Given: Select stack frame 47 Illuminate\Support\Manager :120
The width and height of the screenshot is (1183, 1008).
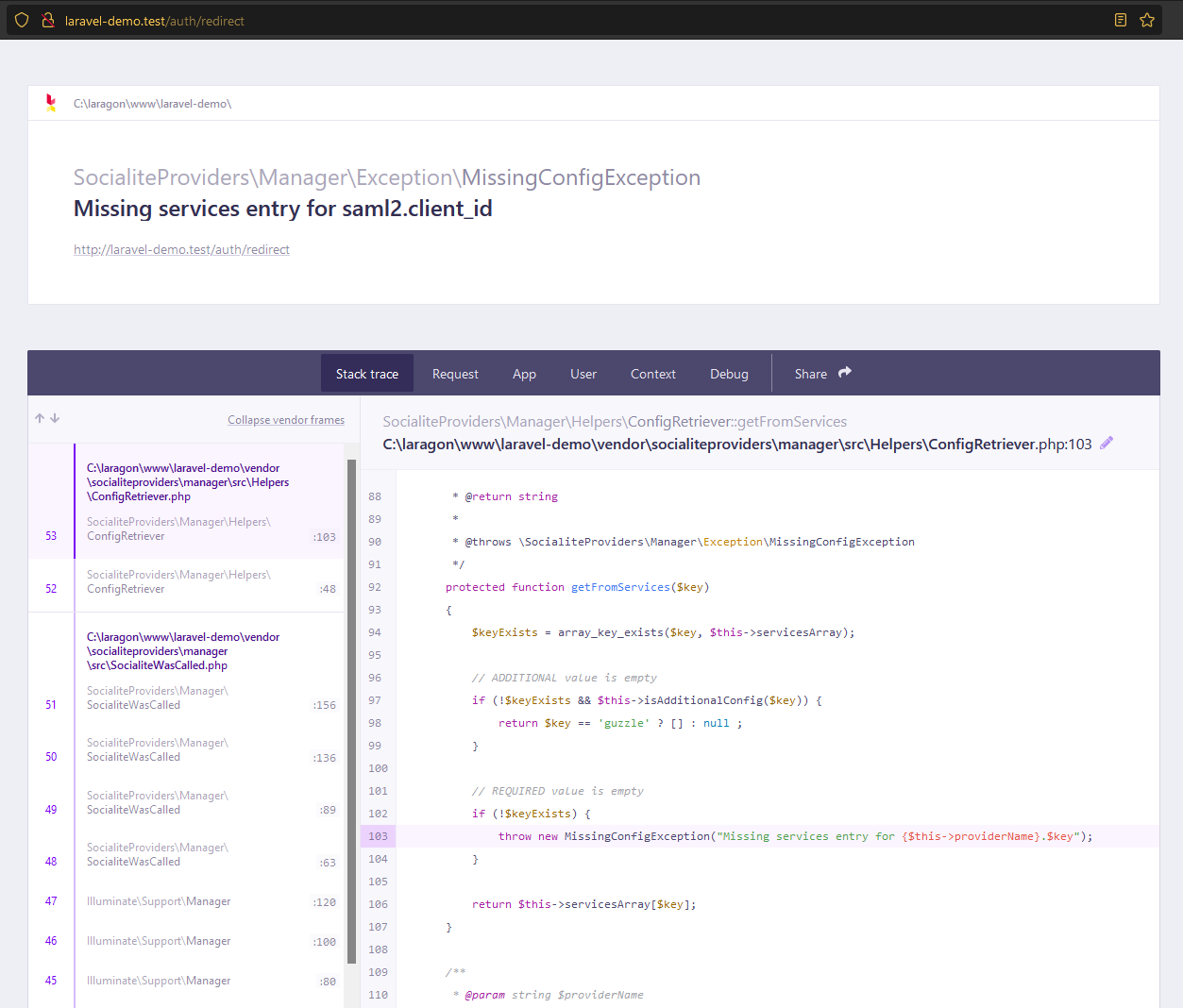Looking at the screenshot, I should point(186,901).
